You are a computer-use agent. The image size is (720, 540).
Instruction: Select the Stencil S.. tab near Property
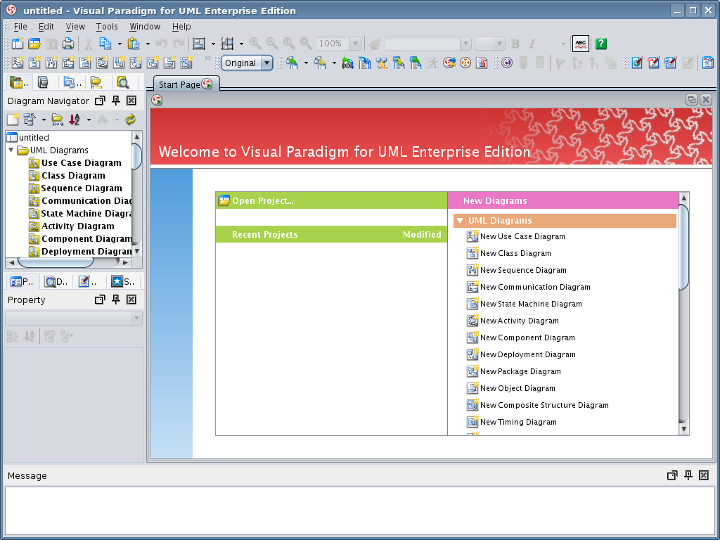(123, 281)
